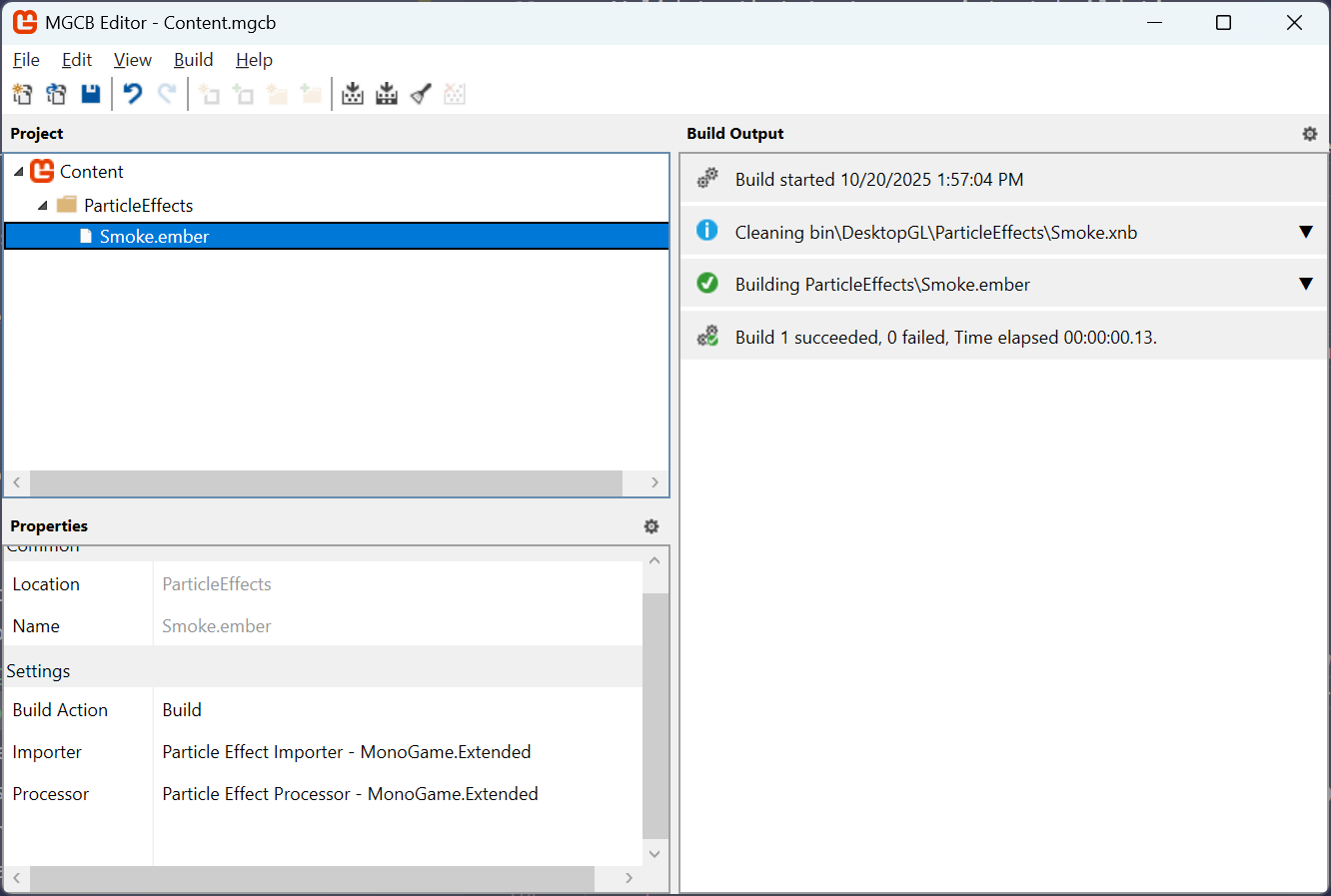Click the Build toolbar icon
This screenshot has width=1331, height=896.
pos(353,94)
